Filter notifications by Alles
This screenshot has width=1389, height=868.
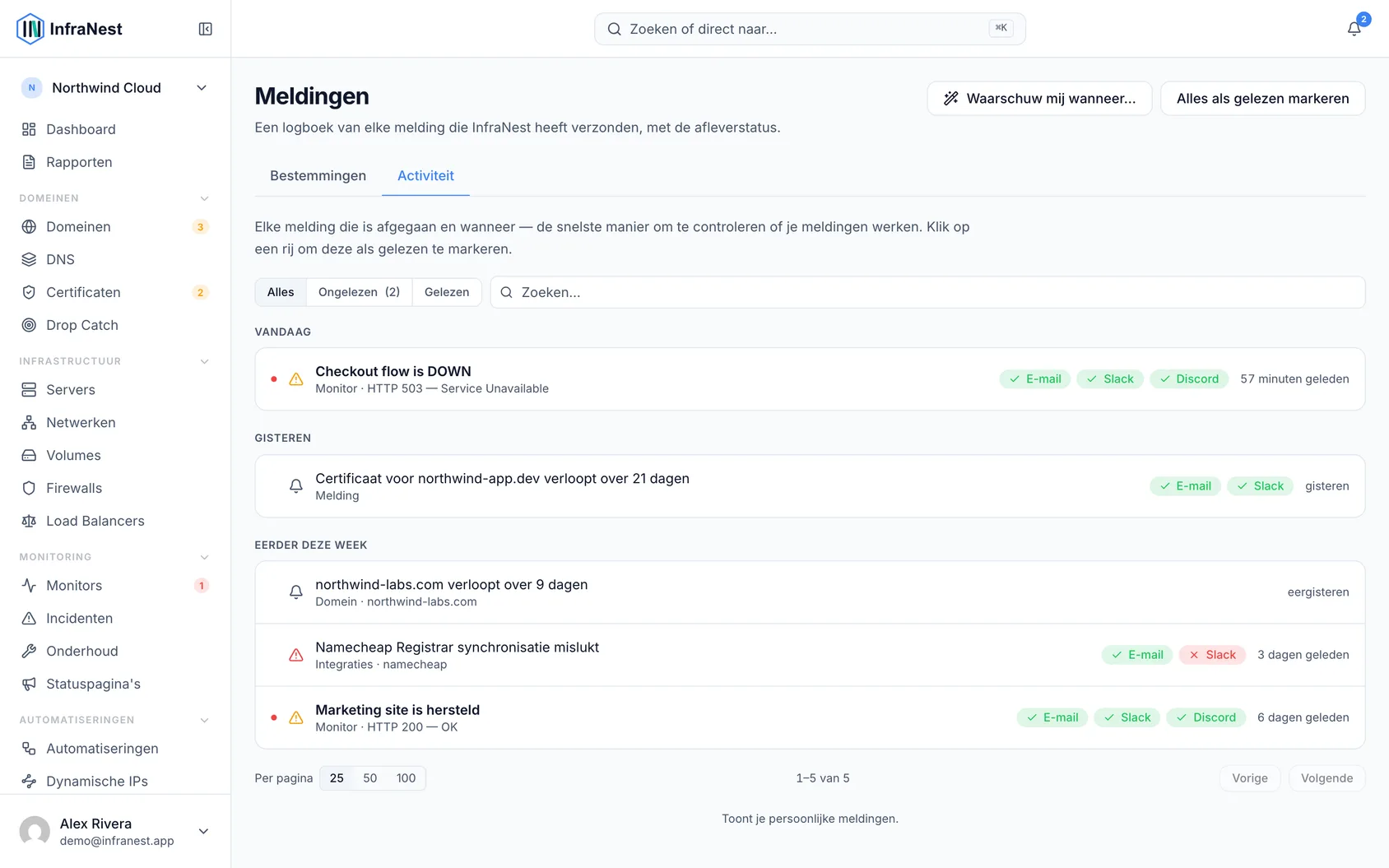(281, 292)
